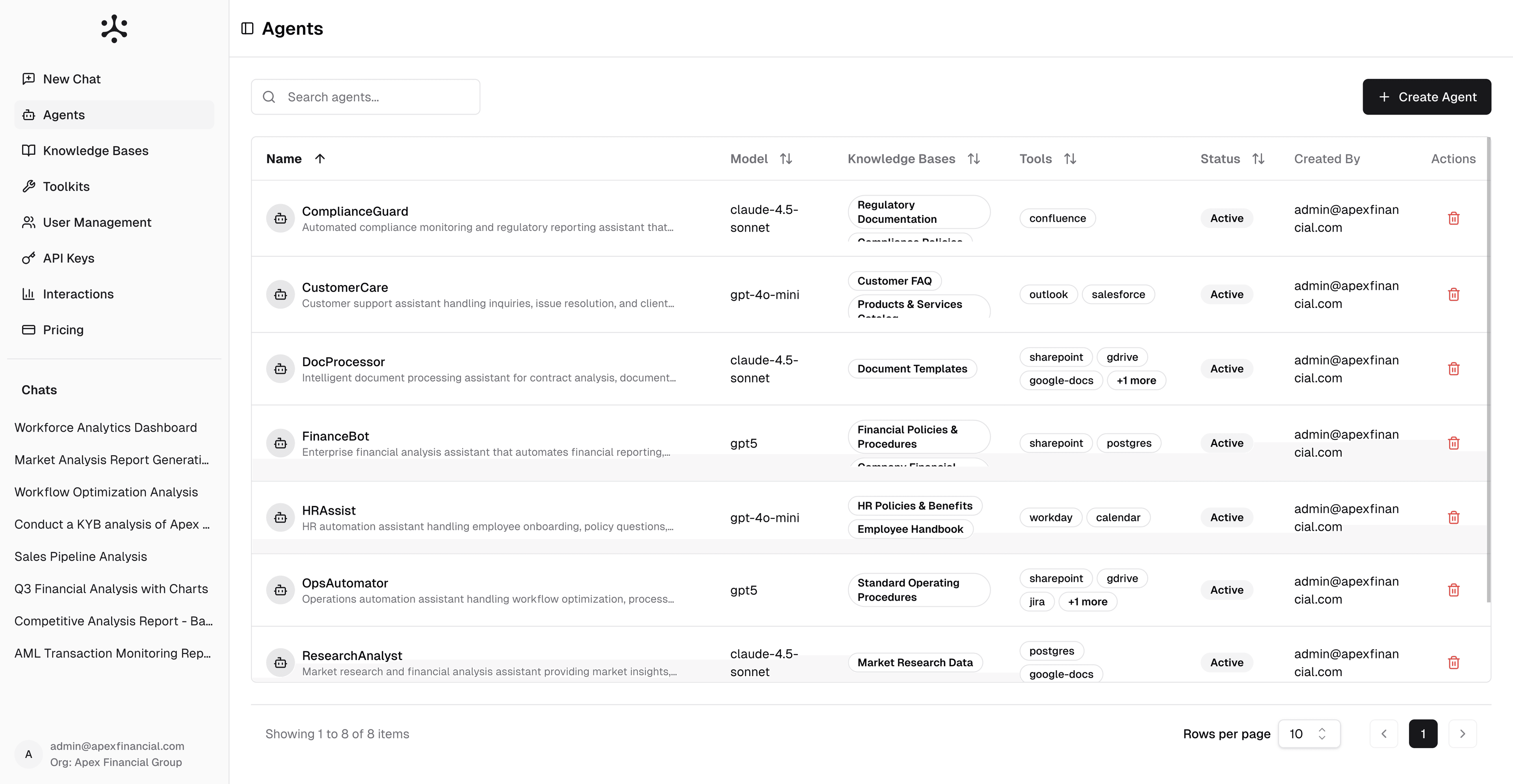Click the workday tool chip
The height and width of the screenshot is (784, 1513).
tap(1051, 517)
